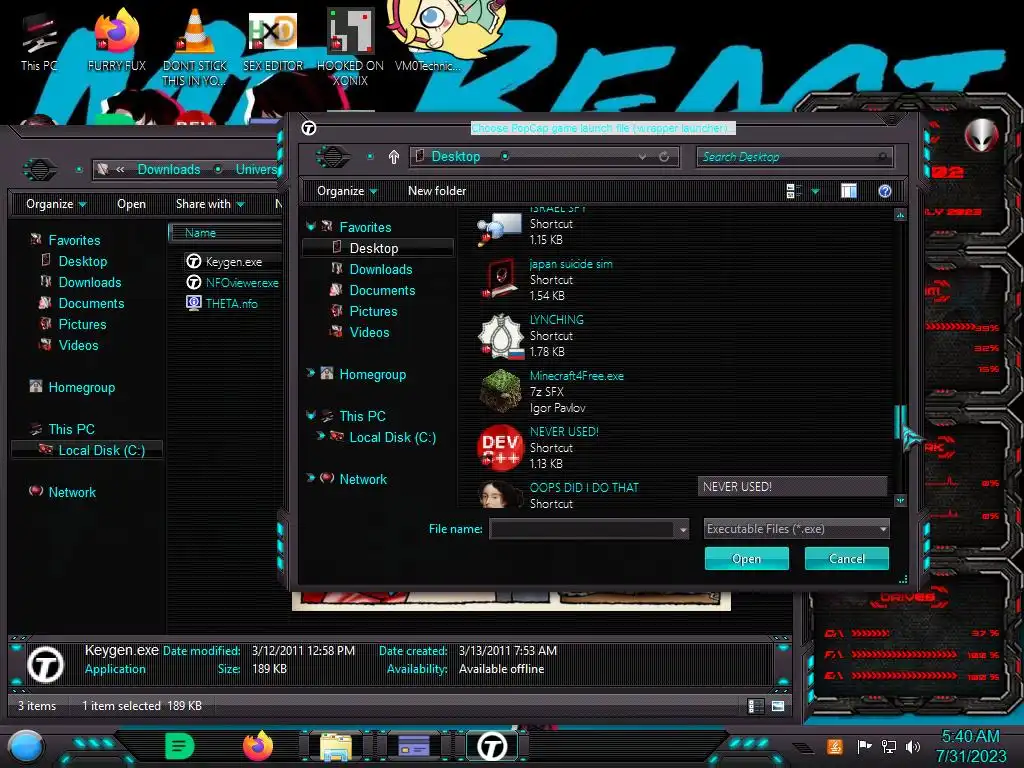
Task: Collapse Favorites tree in dialog
Action: pyautogui.click(x=311, y=227)
